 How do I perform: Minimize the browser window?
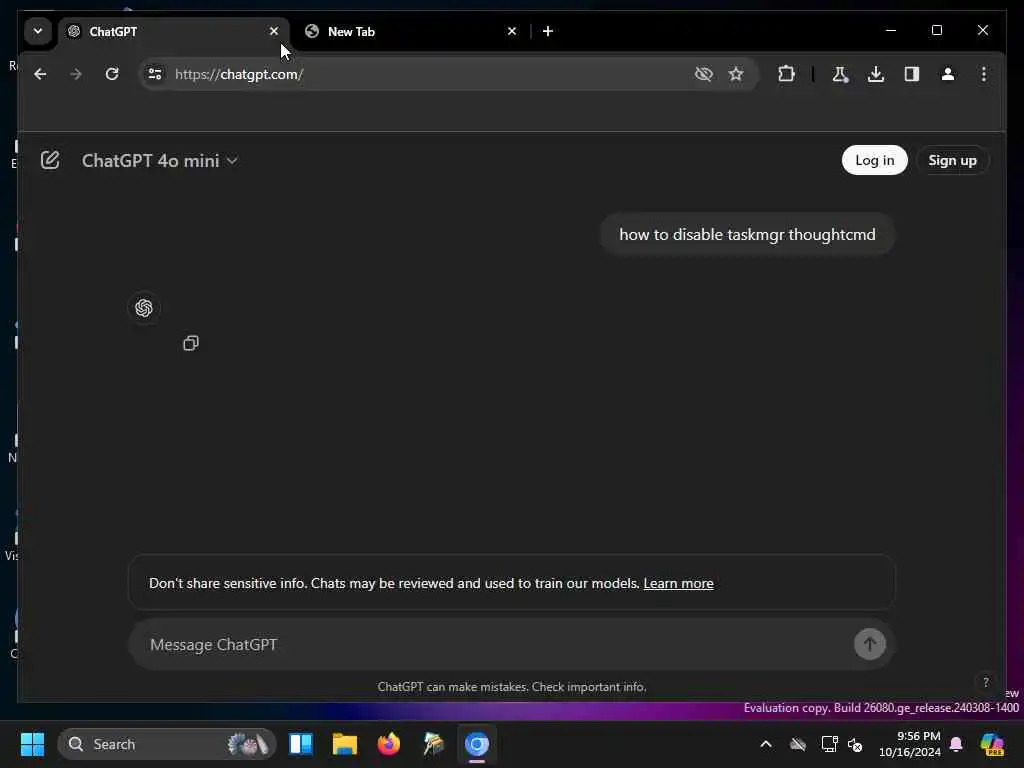coord(891,30)
